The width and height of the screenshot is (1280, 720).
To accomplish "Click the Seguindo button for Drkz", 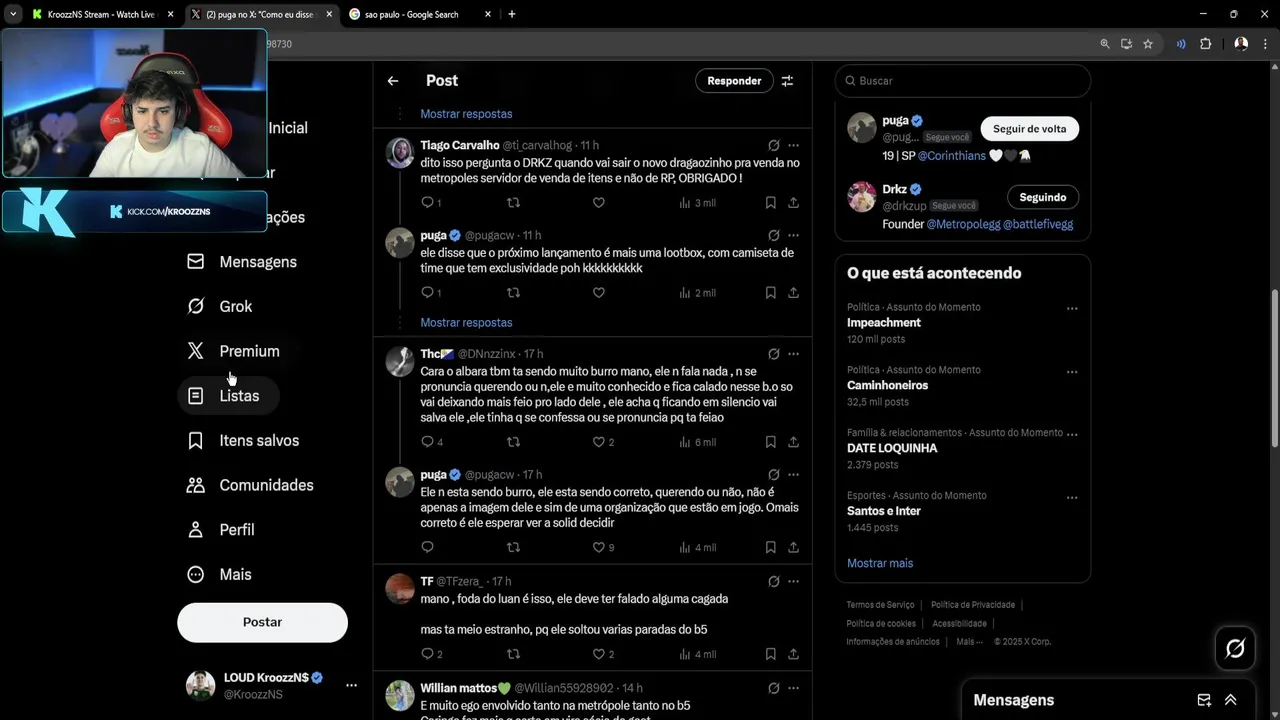I will (x=1042, y=197).
